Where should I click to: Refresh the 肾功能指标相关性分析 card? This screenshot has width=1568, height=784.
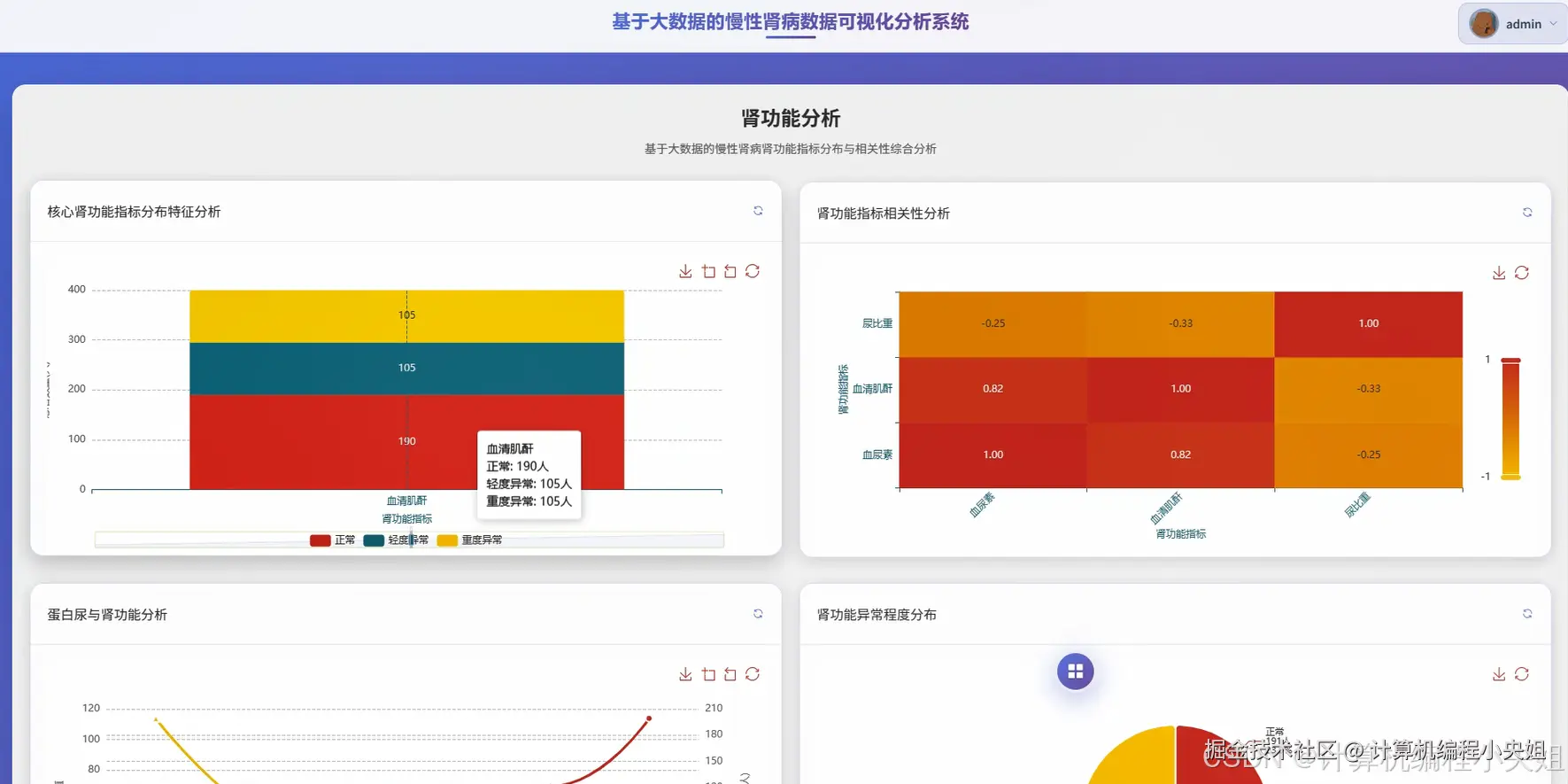point(1527,213)
